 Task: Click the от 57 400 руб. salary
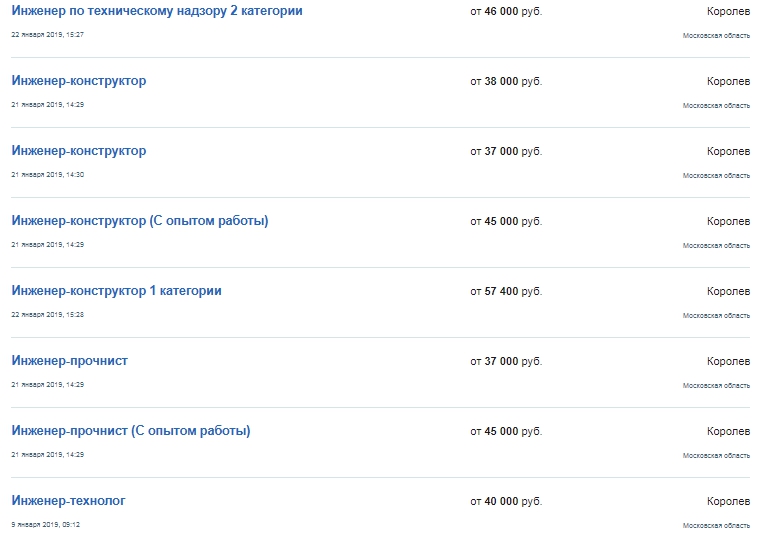tap(506, 291)
